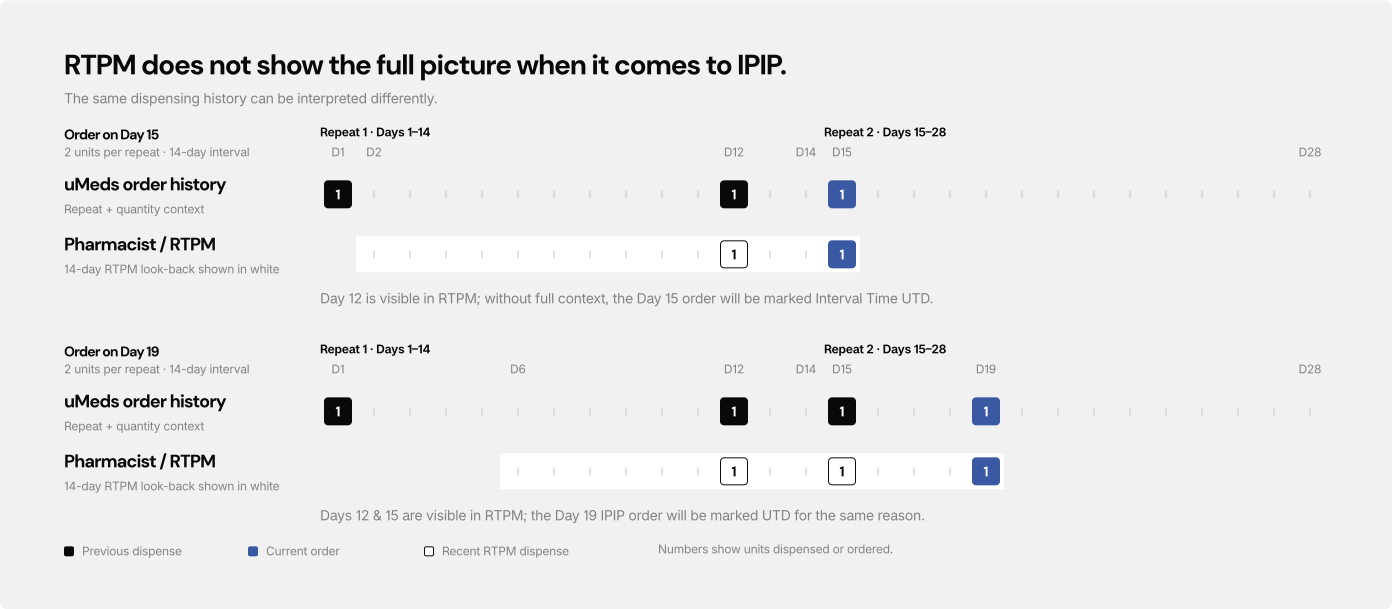Click the D28 label in the first timeline
The height and width of the screenshot is (609, 1392).
coord(1310,152)
